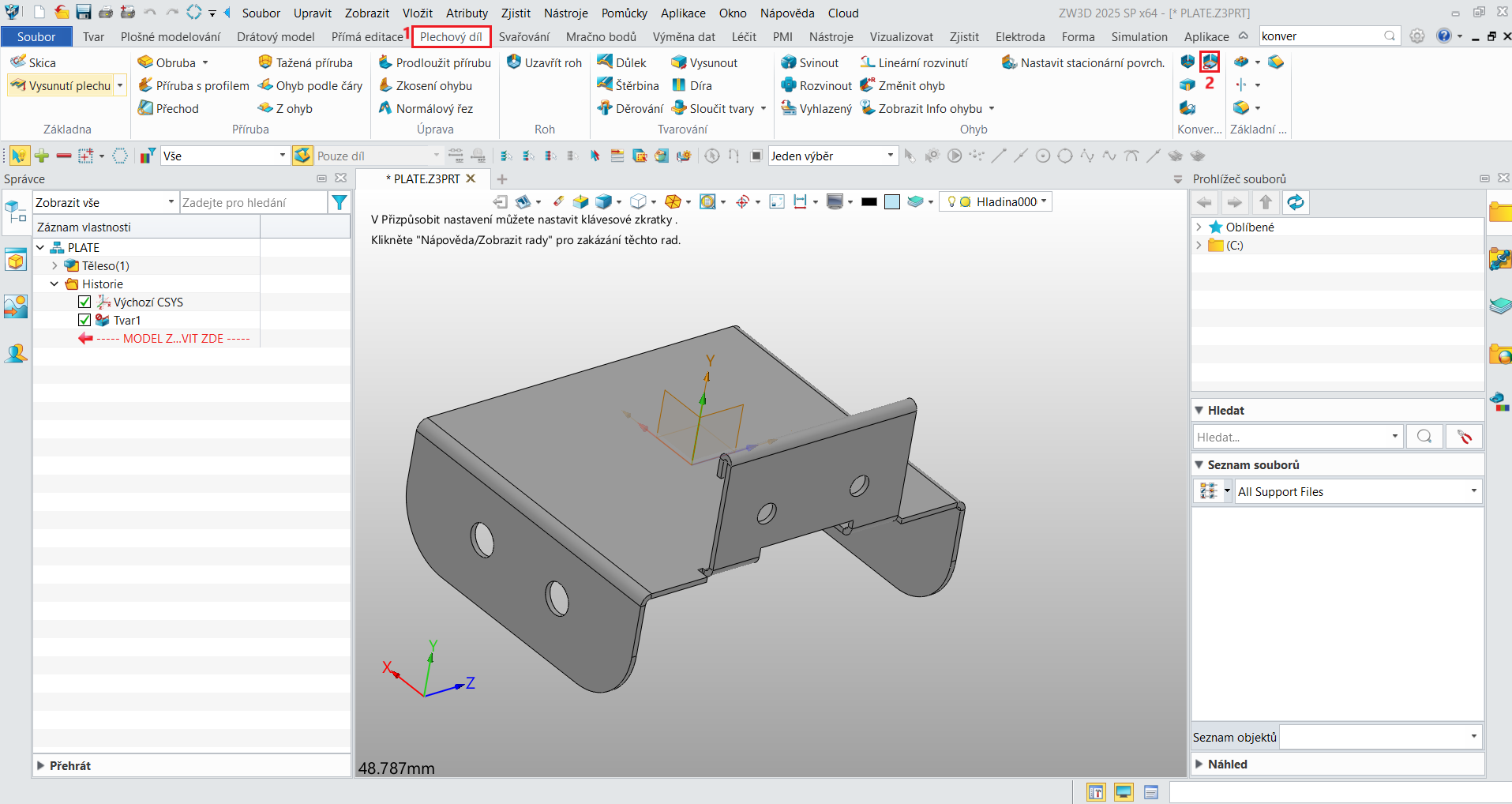Refresh the file browser with the refresh icon

pos(1296,203)
